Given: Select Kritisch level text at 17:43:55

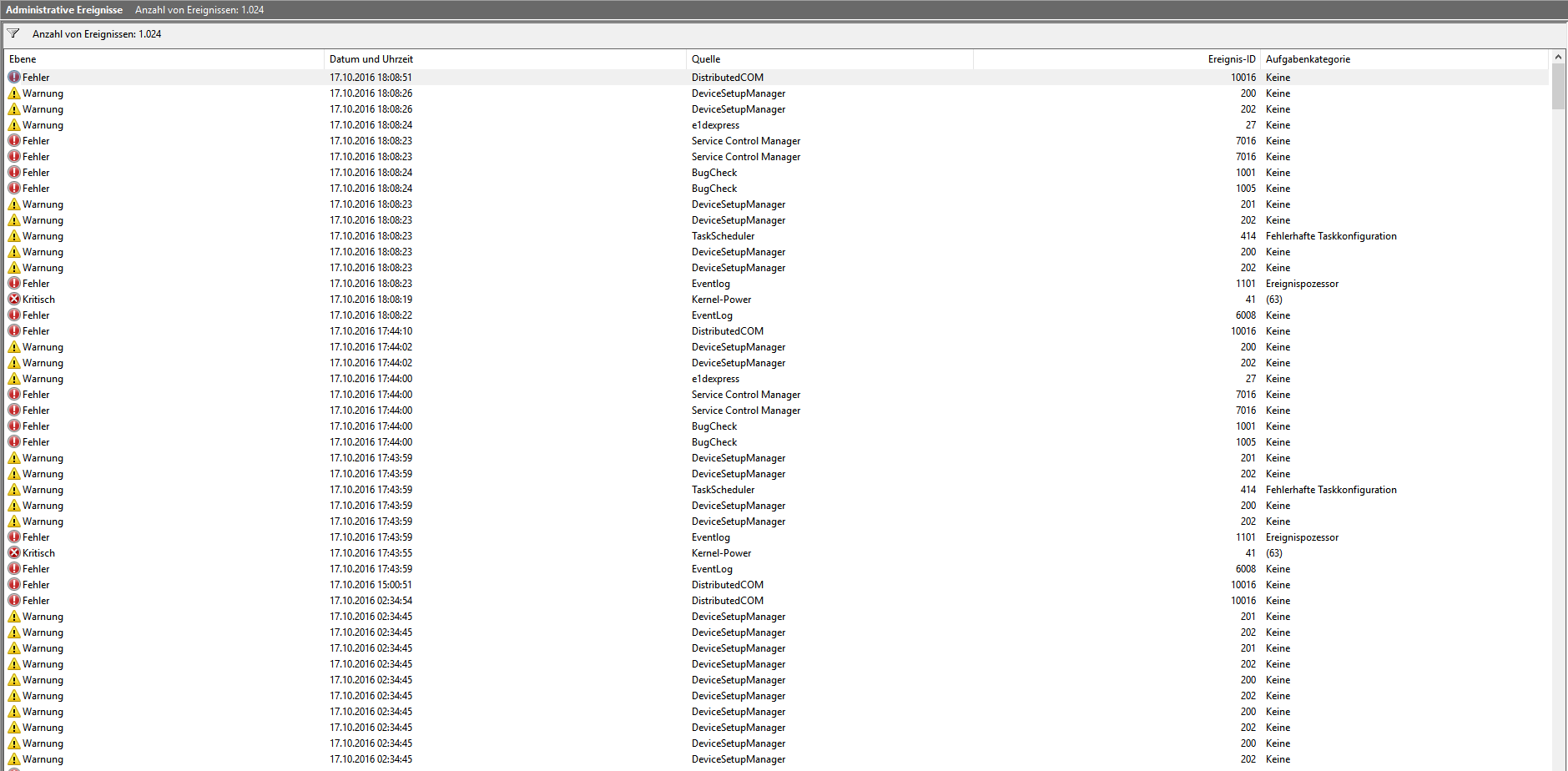Looking at the screenshot, I should tap(38, 552).
